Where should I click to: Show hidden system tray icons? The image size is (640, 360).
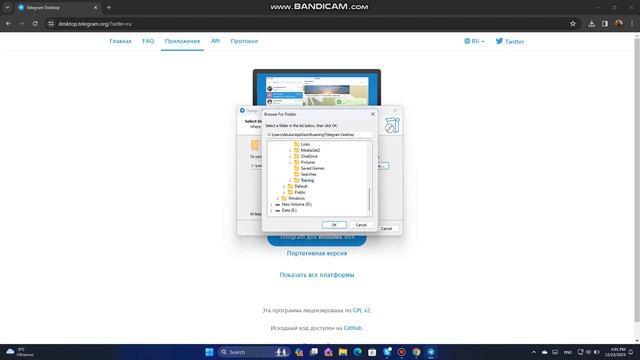[x=533, y=352]
